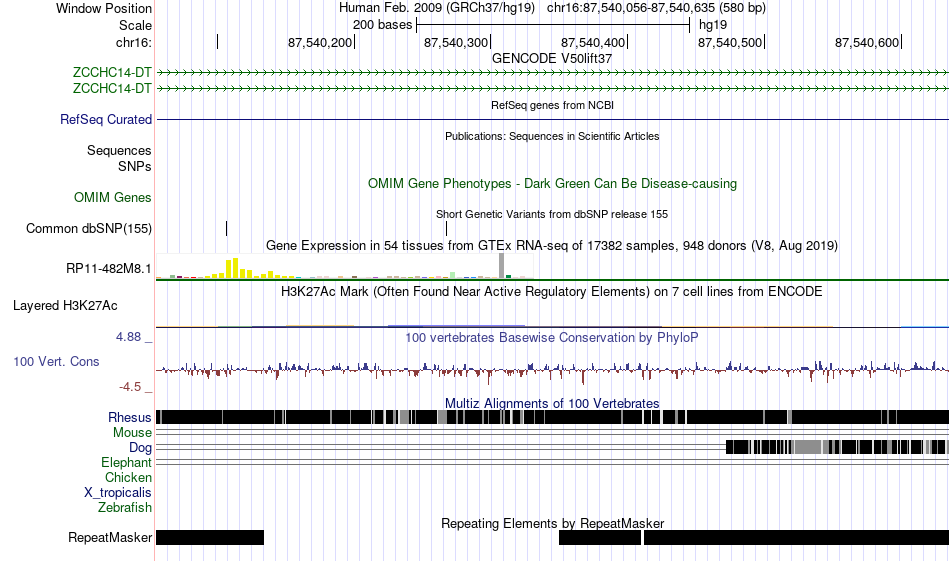This screenshot has height=561, width=950.
Task: Click the second dbSNP variant tick mark
Action: point(447,228)
